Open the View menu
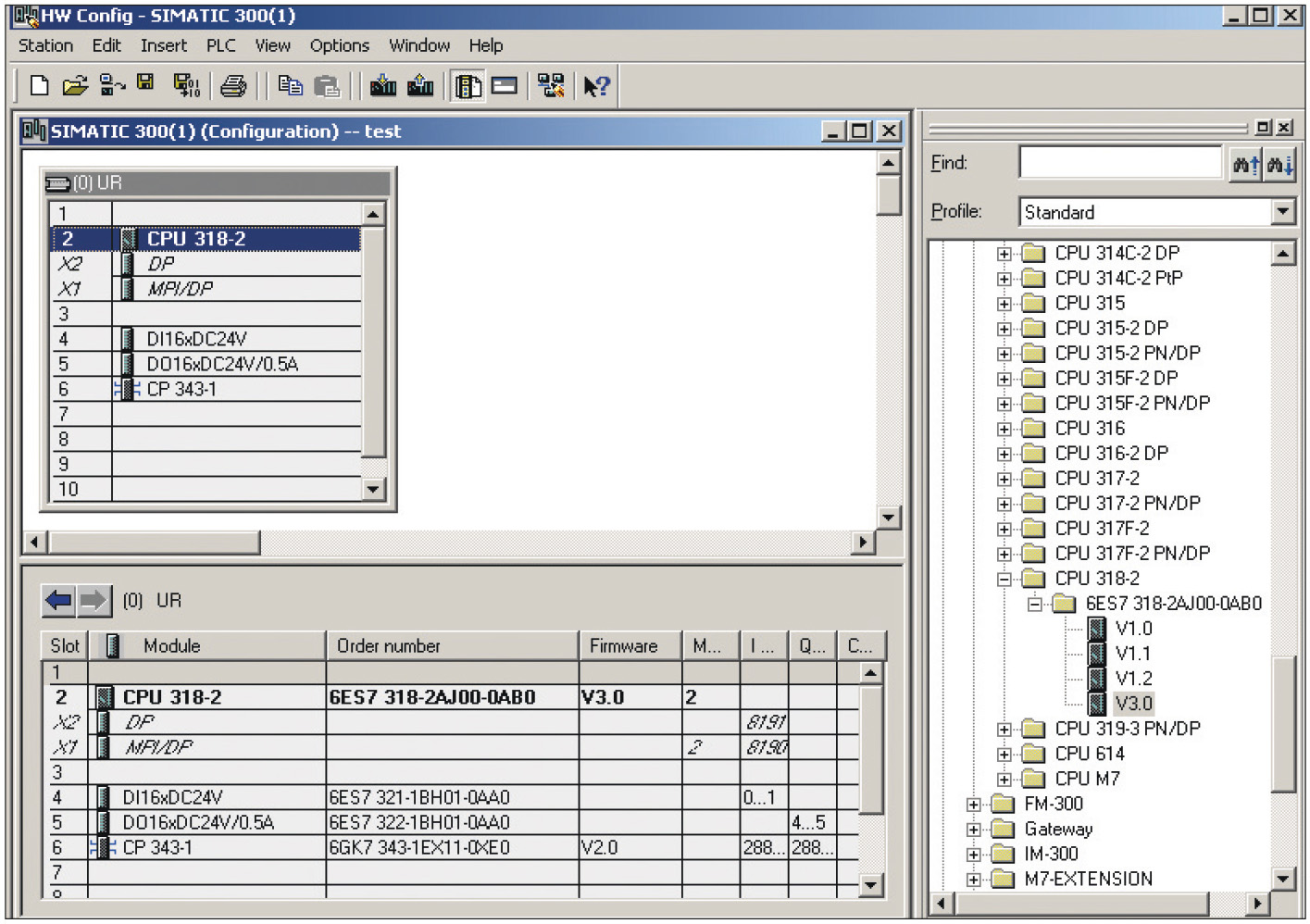The height and width of the screenshot is (924, 1310). pyautogui.click(x=273, y=45)
